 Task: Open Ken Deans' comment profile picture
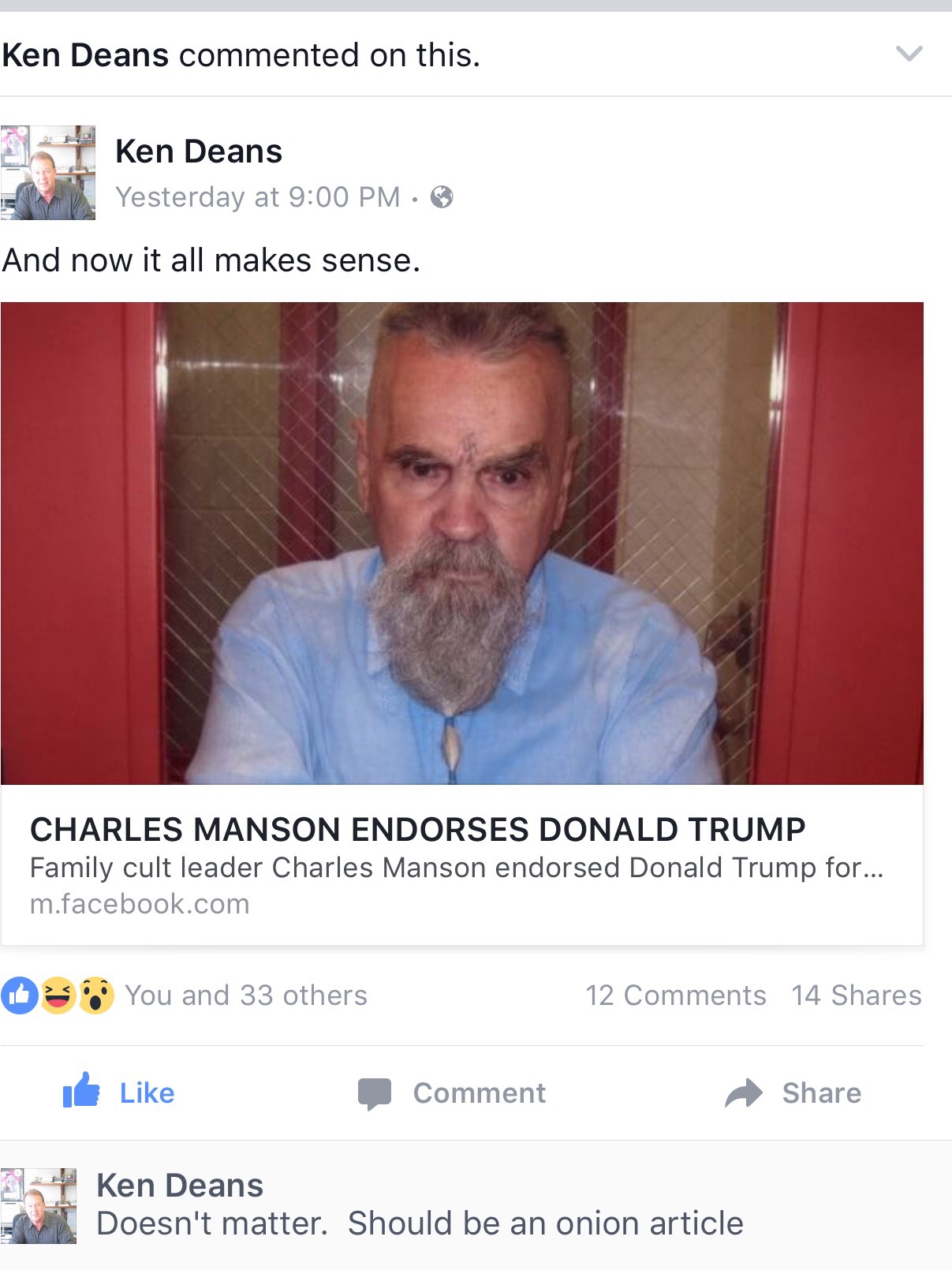coord(39,1206)
